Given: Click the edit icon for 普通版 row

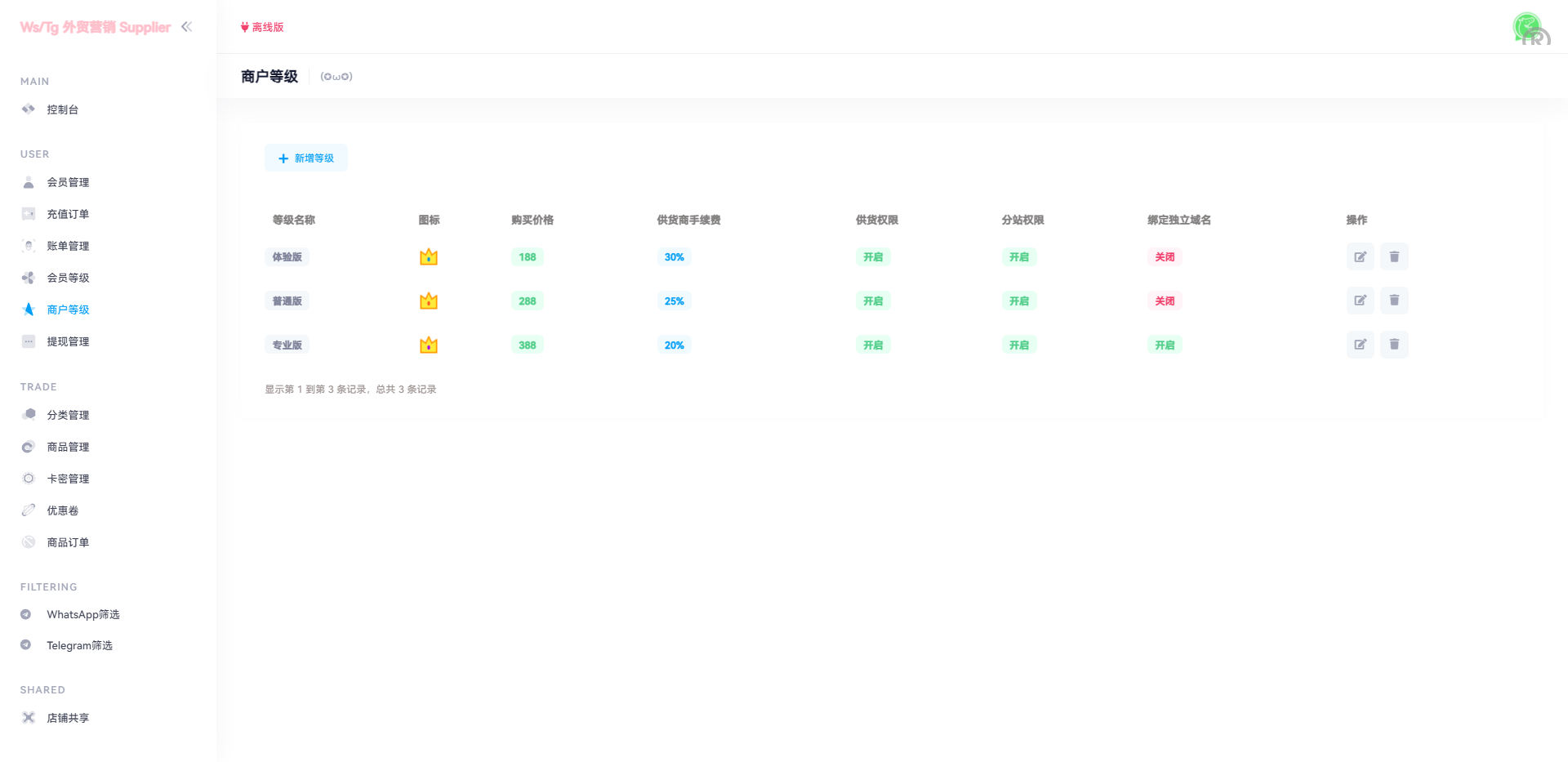Looking at the screenshot, I should (x=1360, y=301).
